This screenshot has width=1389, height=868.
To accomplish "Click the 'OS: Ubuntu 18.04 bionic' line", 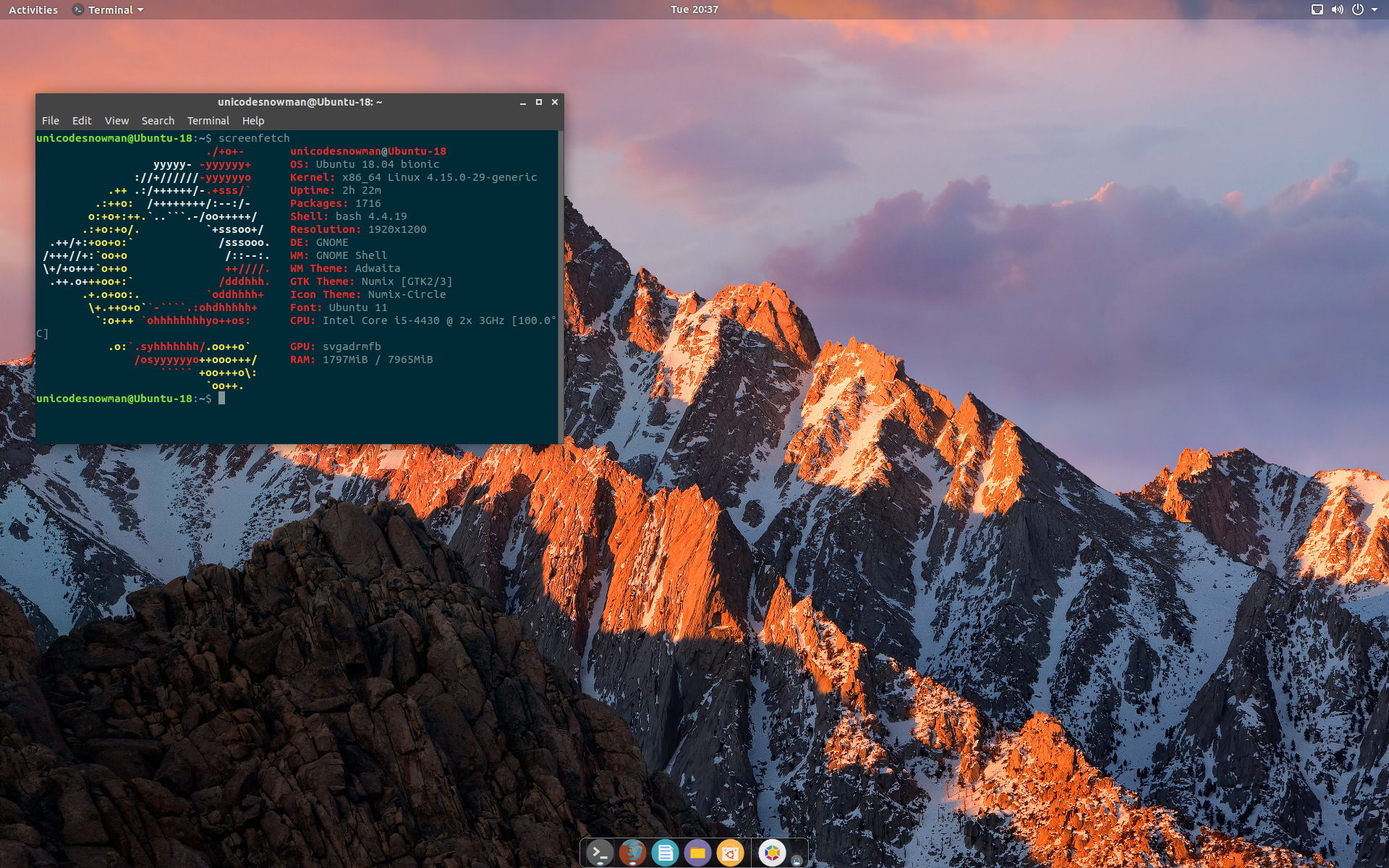I will [x=365, y=164].
